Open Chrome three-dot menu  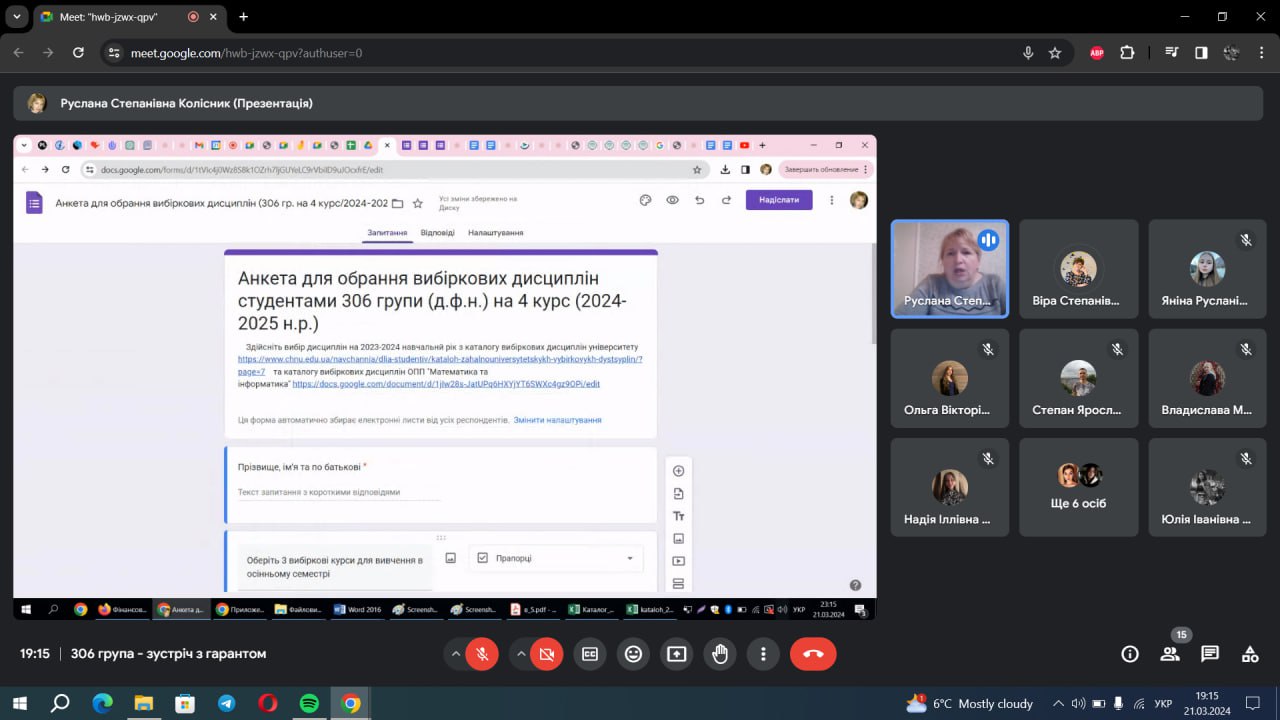point(1261,53)
